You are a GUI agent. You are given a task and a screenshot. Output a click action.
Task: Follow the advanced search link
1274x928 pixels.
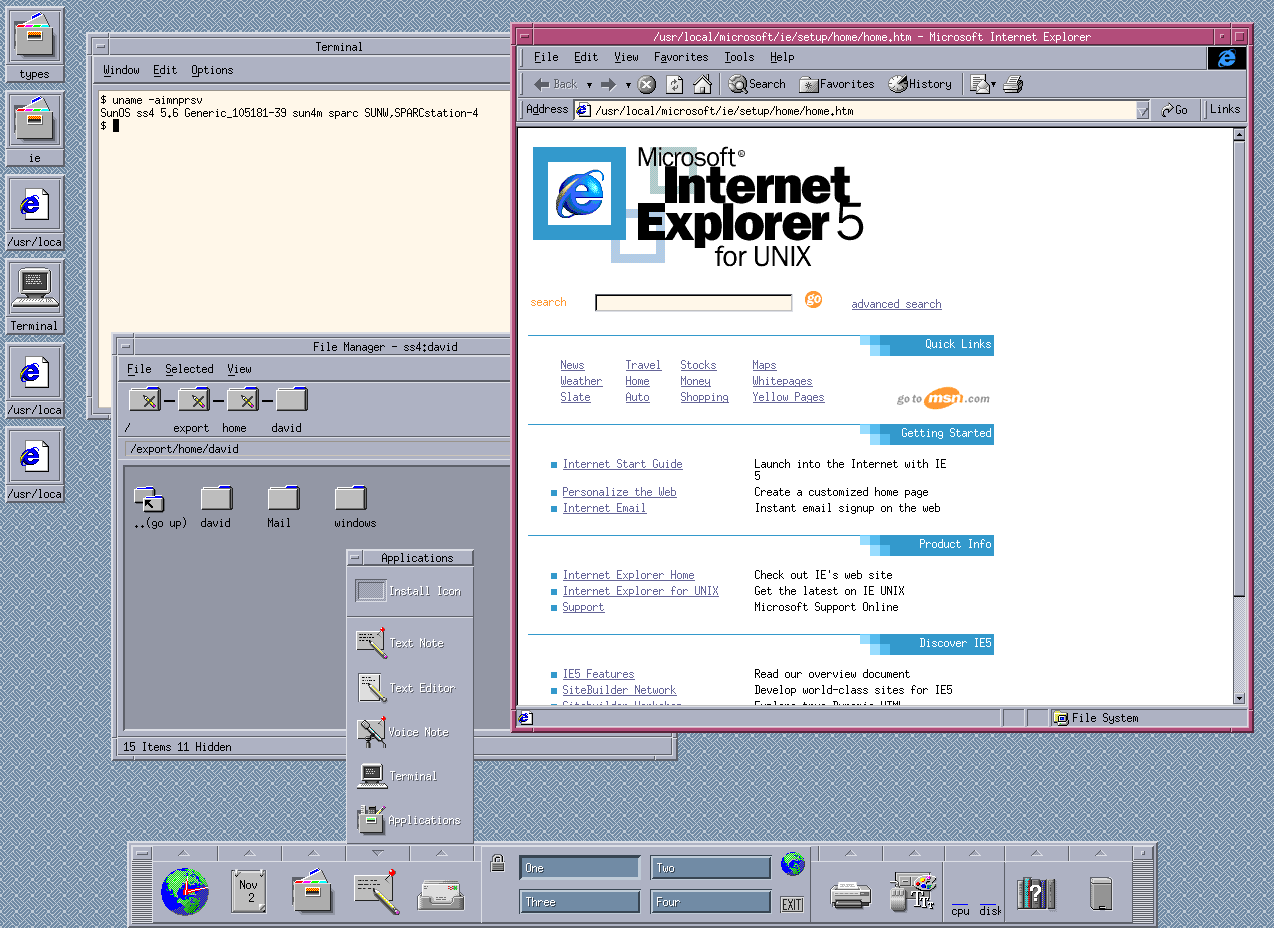tap(896, 304)
